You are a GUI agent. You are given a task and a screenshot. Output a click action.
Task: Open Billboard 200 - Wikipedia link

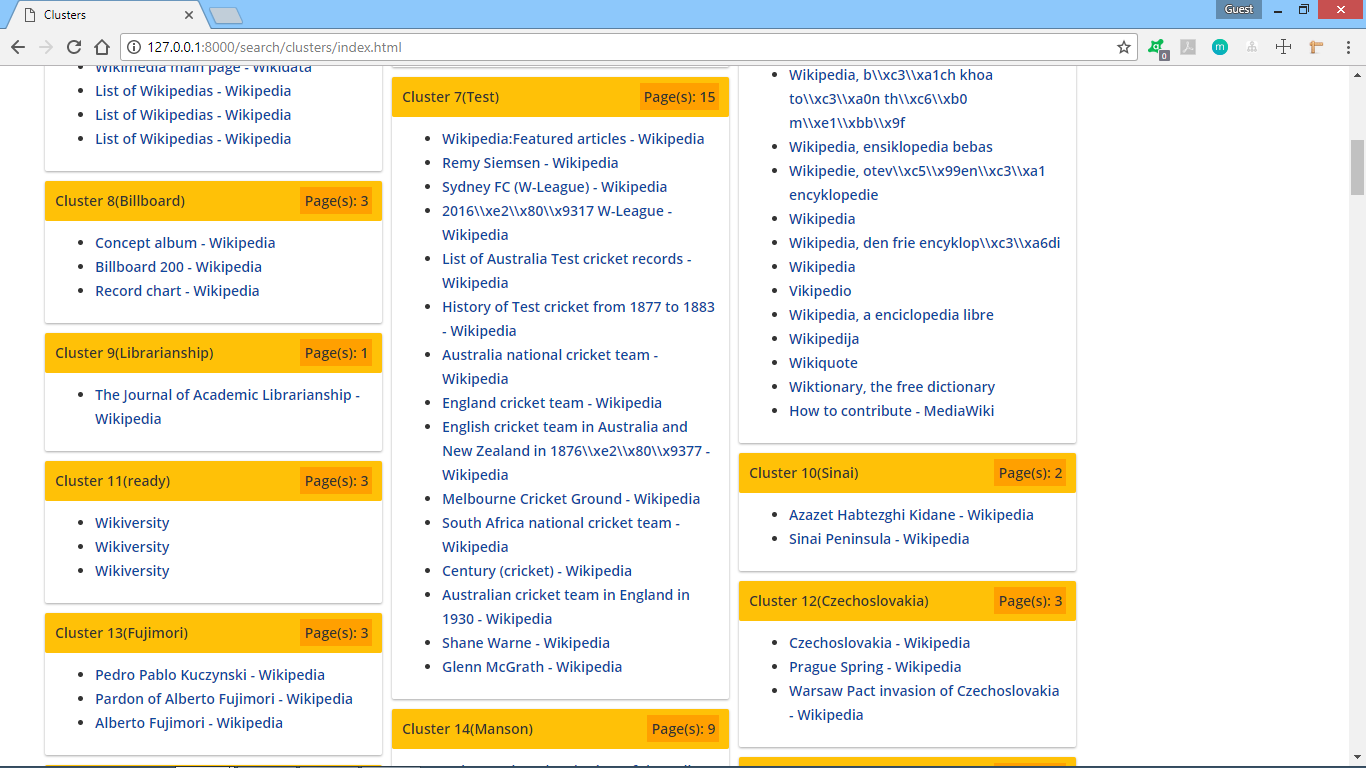(x=178, y=267)
